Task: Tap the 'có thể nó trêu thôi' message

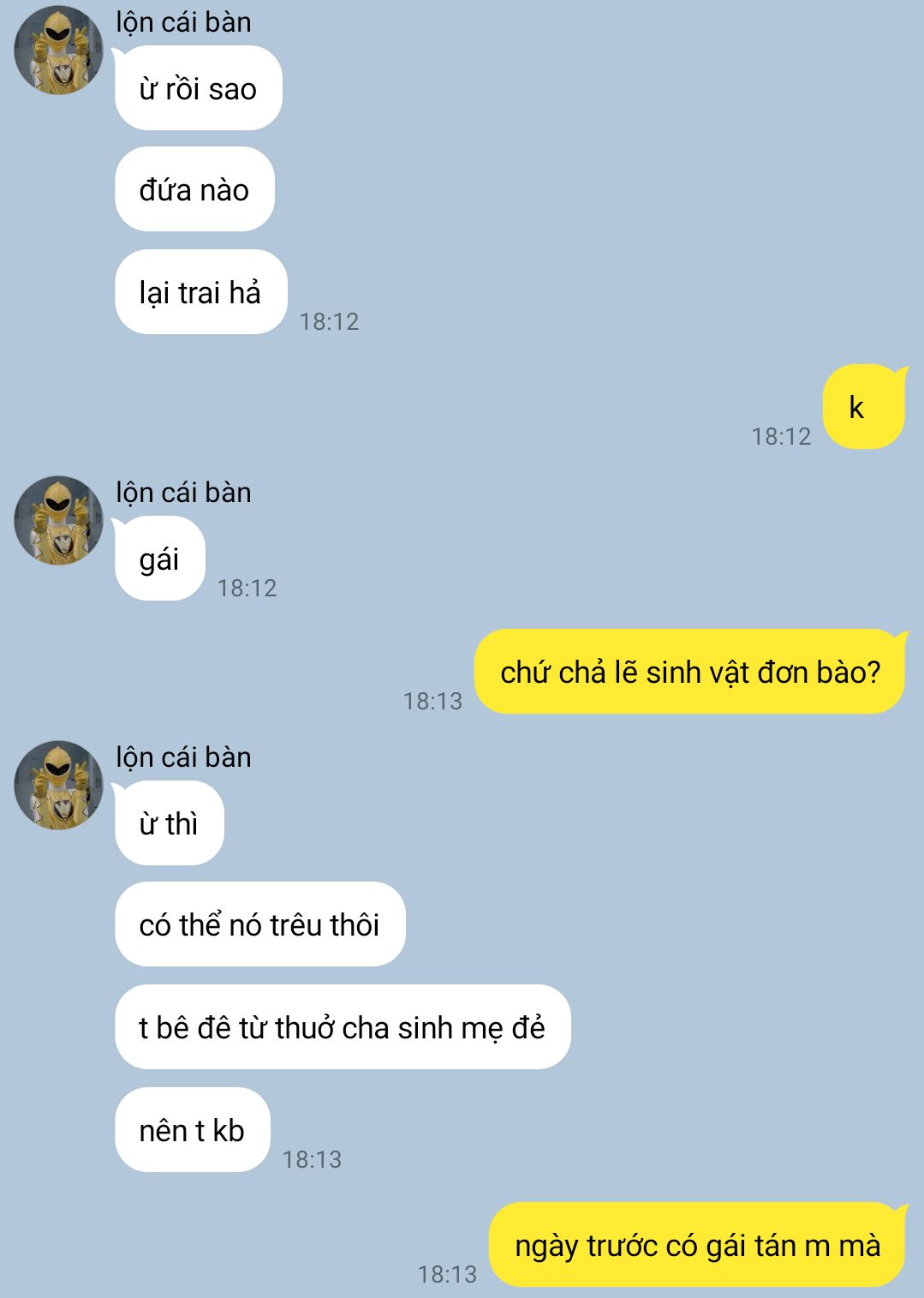Action: click(x=259, y=924)
